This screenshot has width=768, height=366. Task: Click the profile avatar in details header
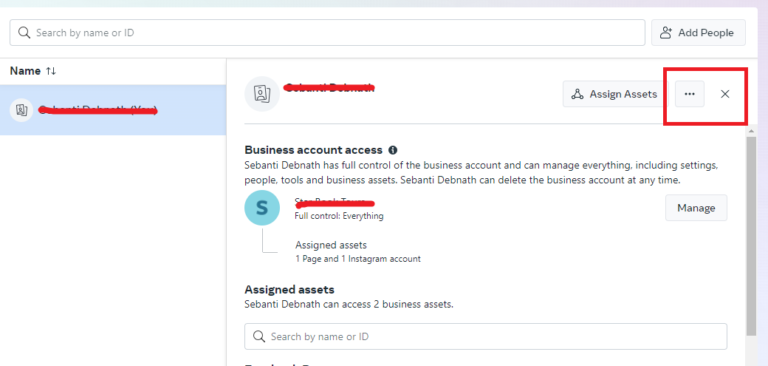tap(262, 94)
